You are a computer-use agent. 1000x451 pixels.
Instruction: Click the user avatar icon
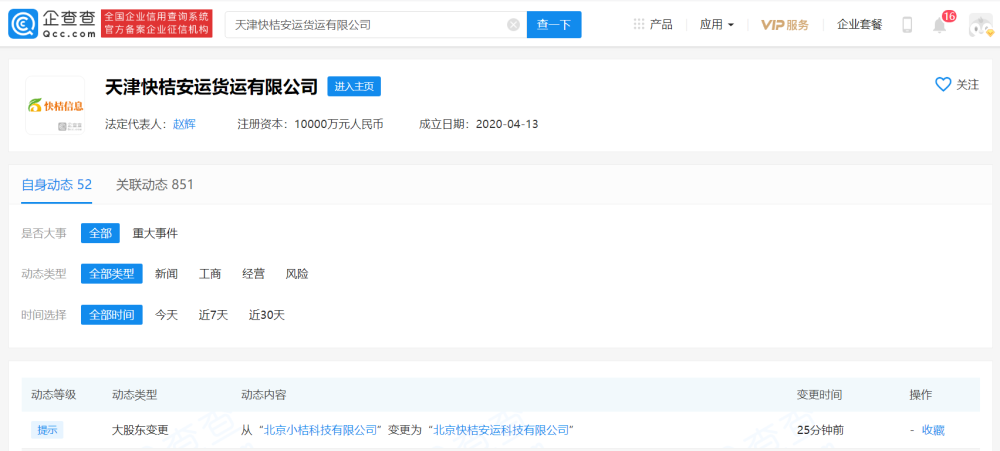click(980, 25)
